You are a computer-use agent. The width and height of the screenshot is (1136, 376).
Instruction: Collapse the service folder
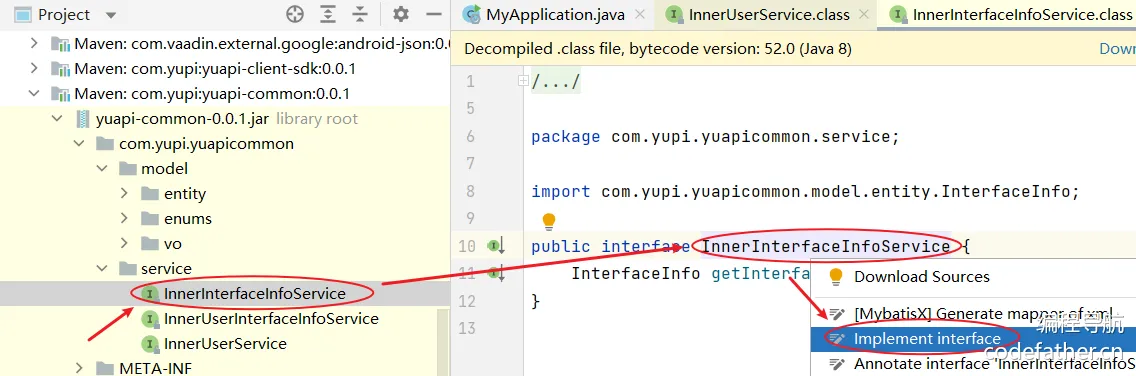coord(102,269)
